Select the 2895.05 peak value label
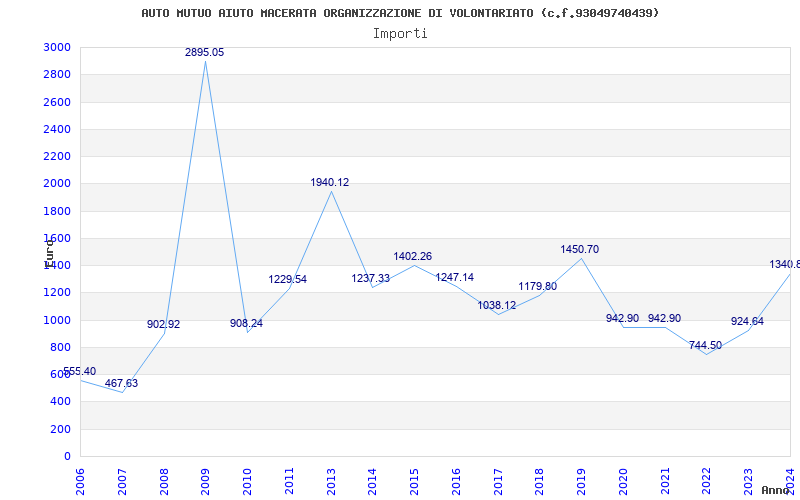800x500 pixels. [x=204, y=52]
